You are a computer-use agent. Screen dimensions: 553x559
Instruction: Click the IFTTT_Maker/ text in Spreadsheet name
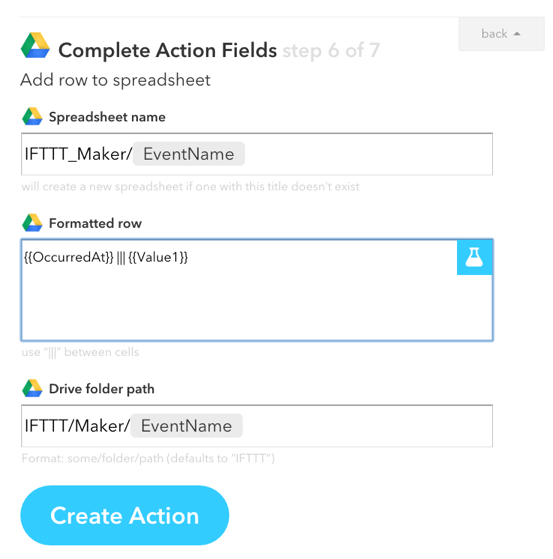point(78,154)
